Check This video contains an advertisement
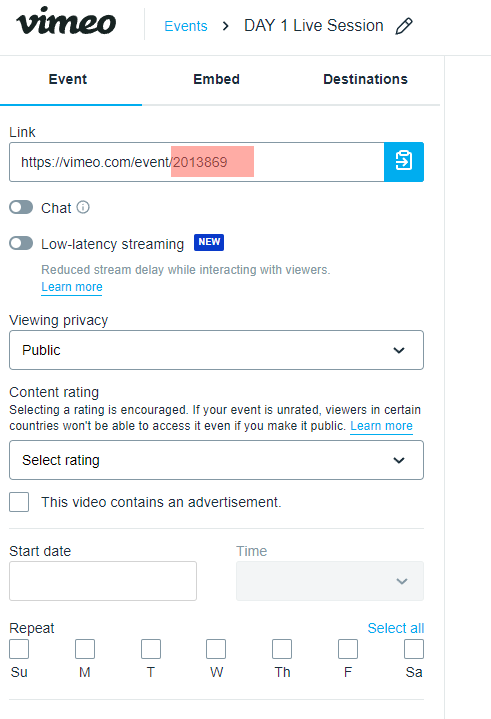This screenshot has width=491, height=719. click(x=19, y=502)
